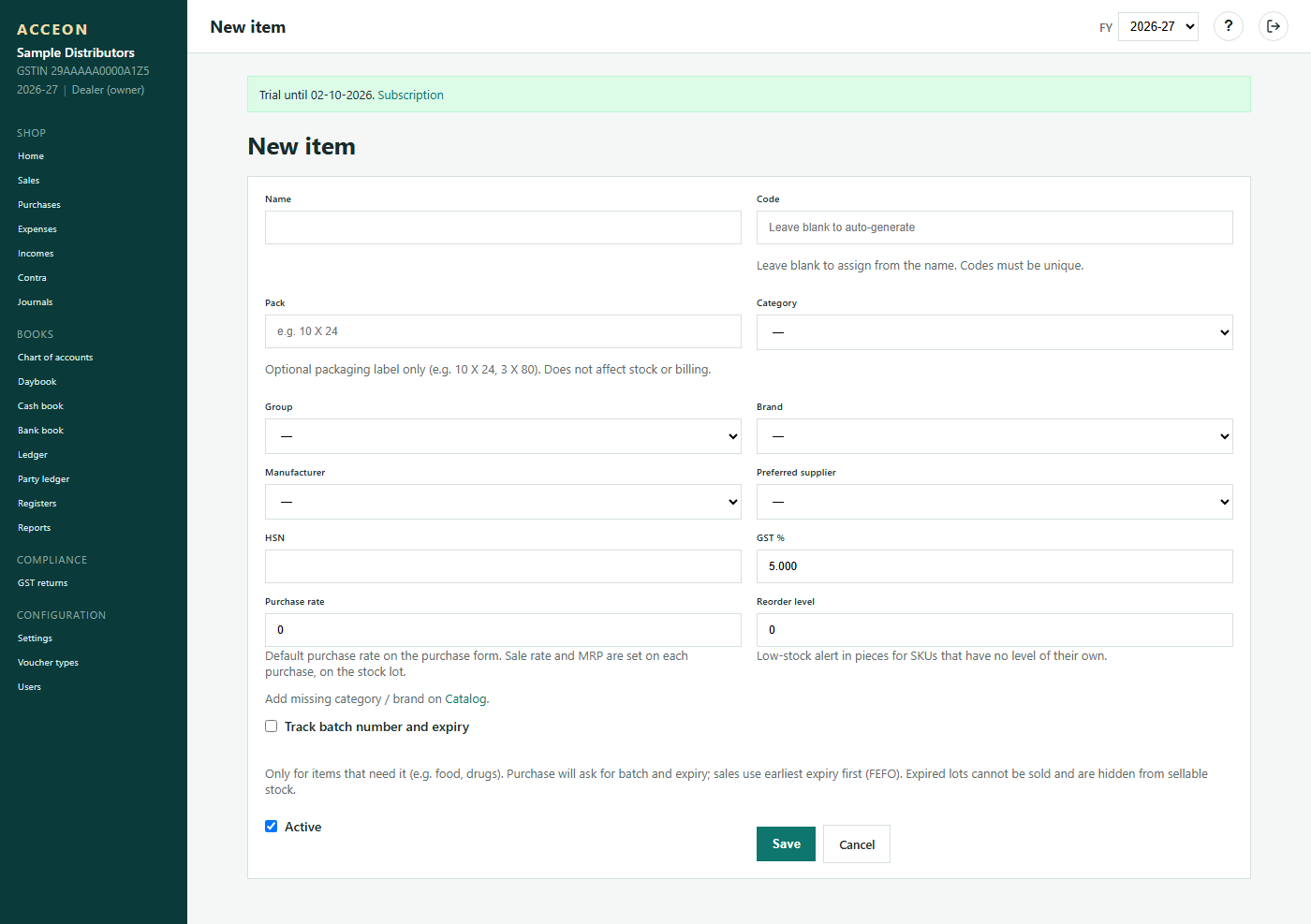Open the FY 2026-27 dropdown
The height and width of the screenshot is (924, 1311).
(1158, 26)
